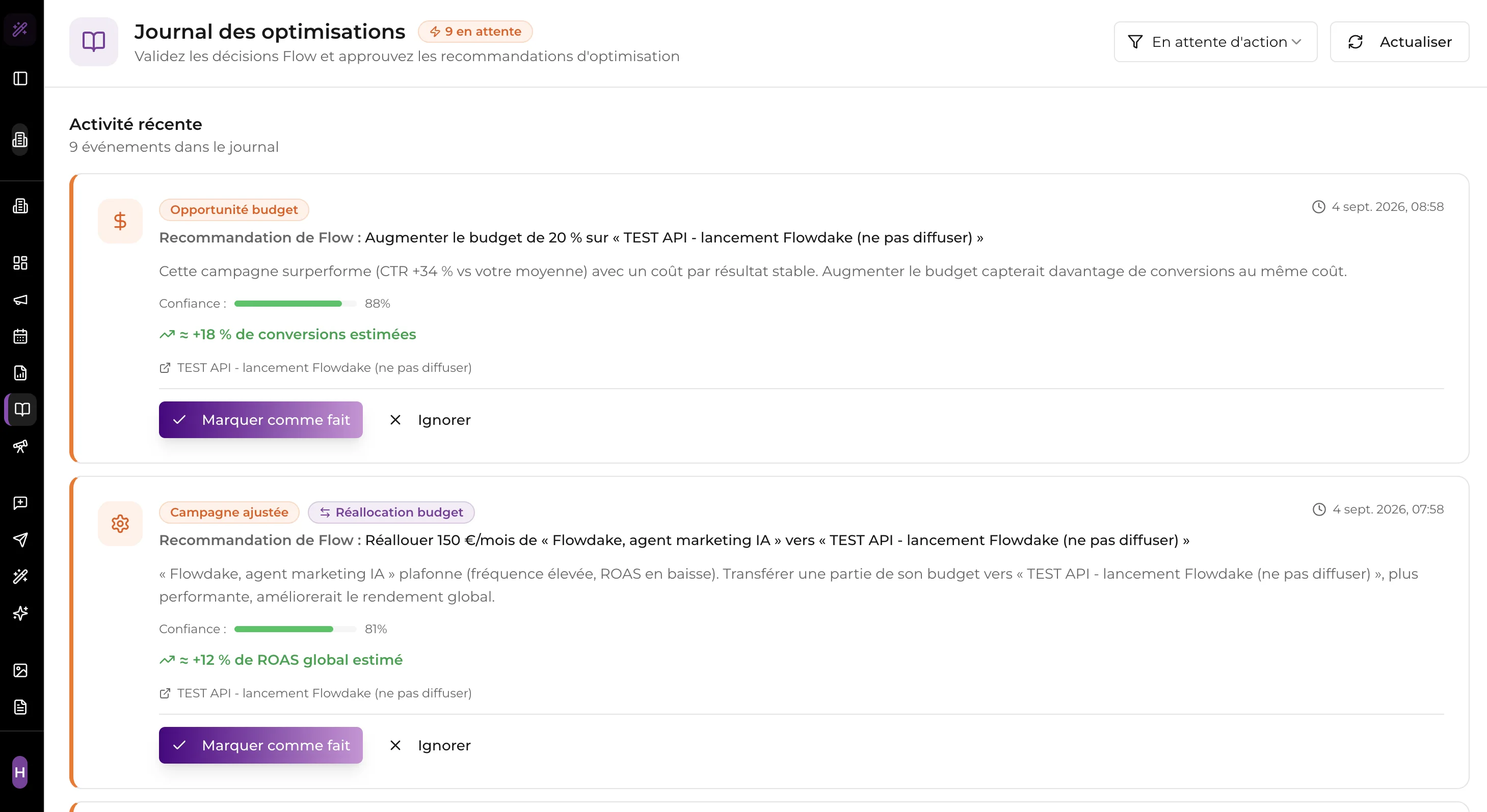Click the ≈ +12 % de ROAS global estimé text
1487x812 pixels.
coord(281,660)
